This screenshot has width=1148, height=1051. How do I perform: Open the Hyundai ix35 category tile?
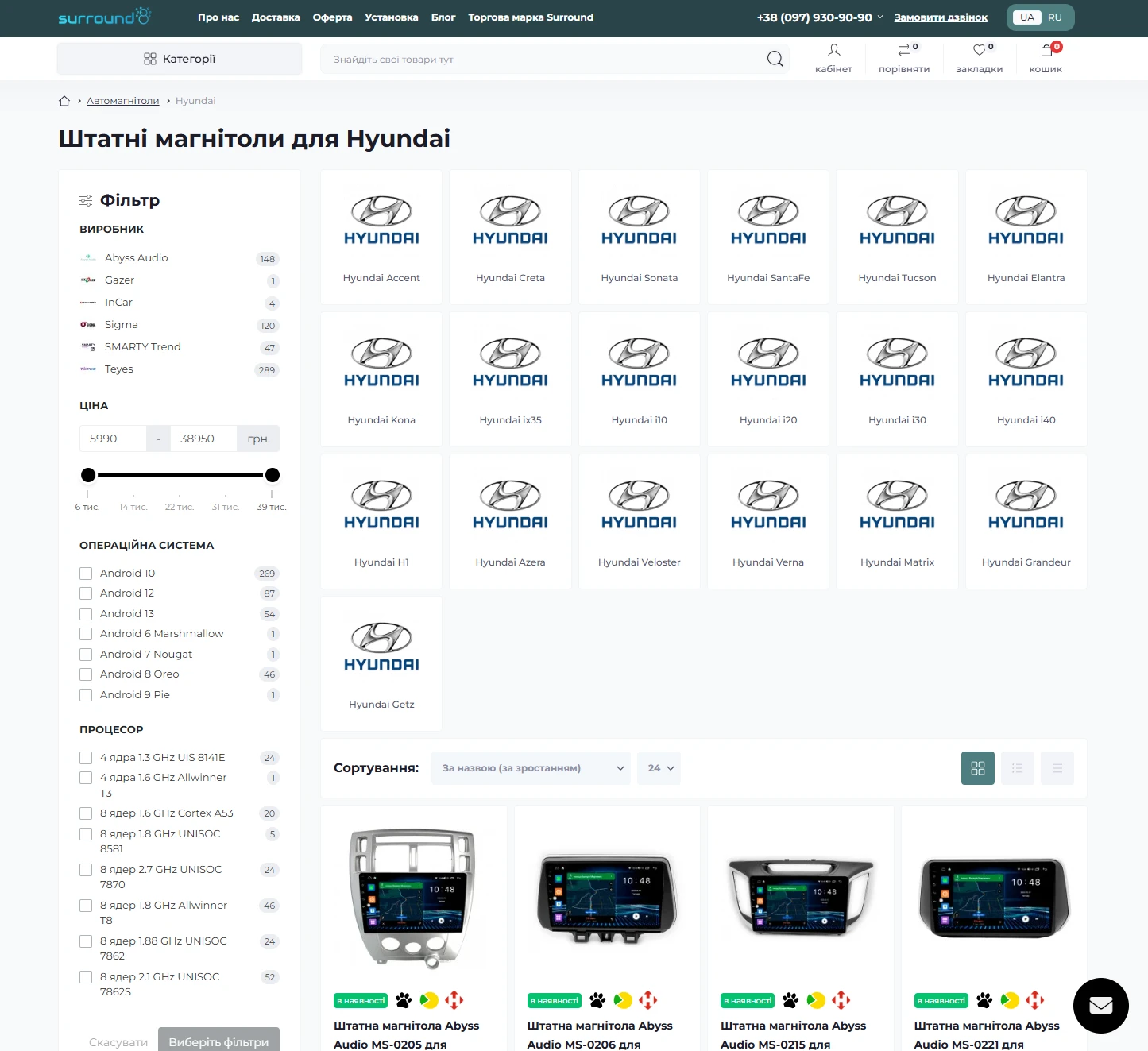[510, 379]
